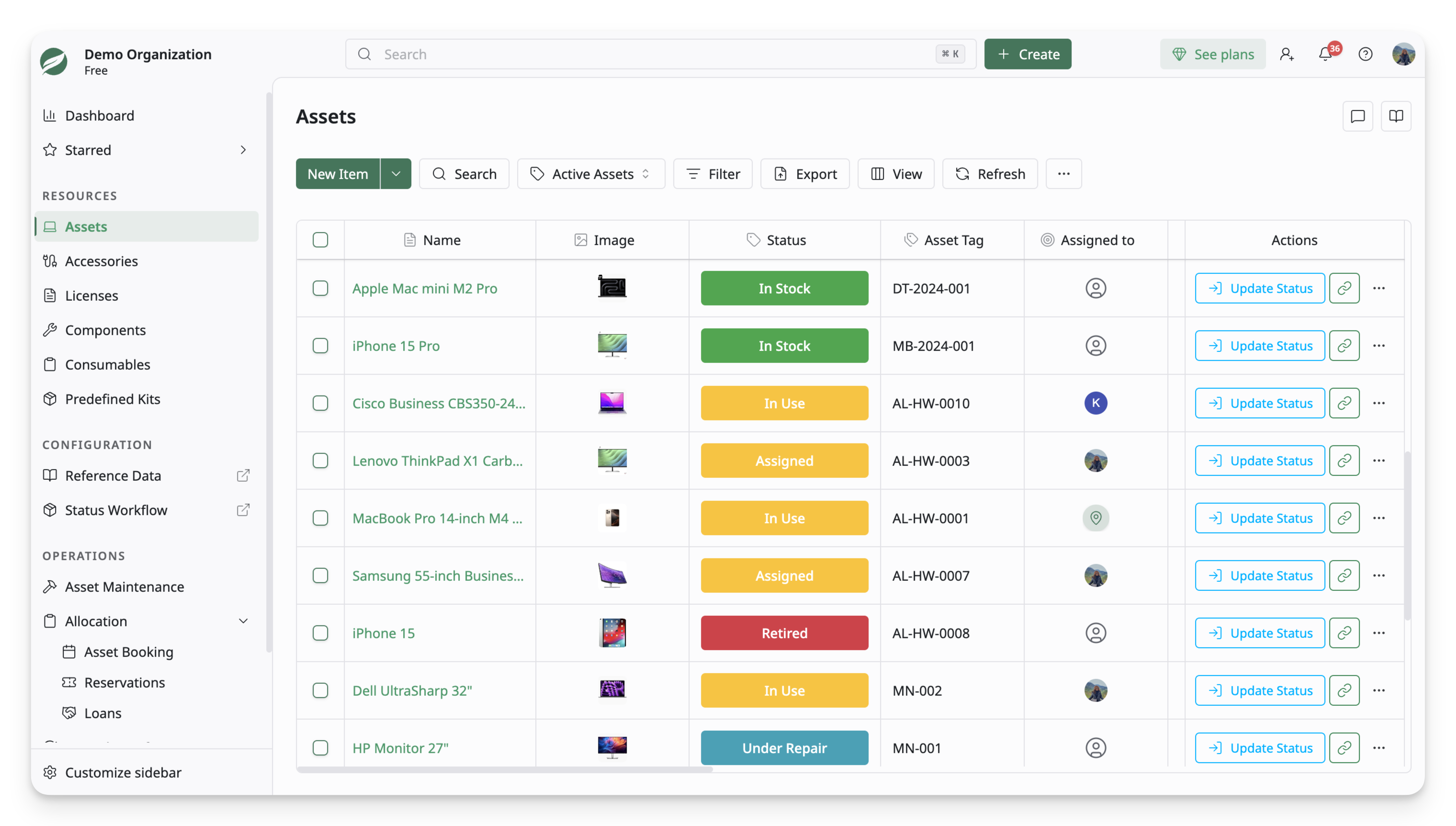1456x826 pixels.
Task: Check the Cisco Business CBS350 row checkbox
Action: 320,403
